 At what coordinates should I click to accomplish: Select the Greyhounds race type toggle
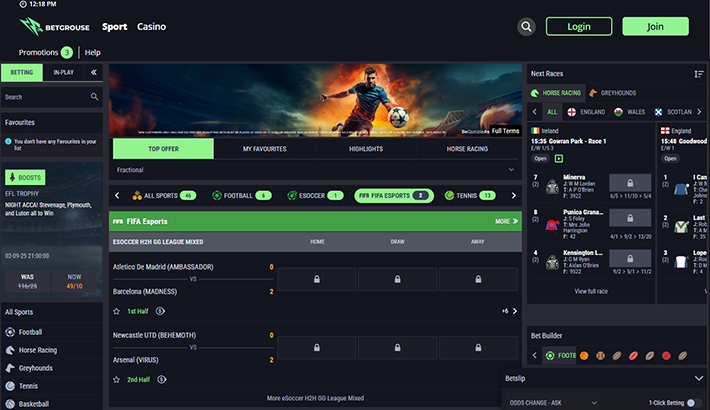click(613, 92)
